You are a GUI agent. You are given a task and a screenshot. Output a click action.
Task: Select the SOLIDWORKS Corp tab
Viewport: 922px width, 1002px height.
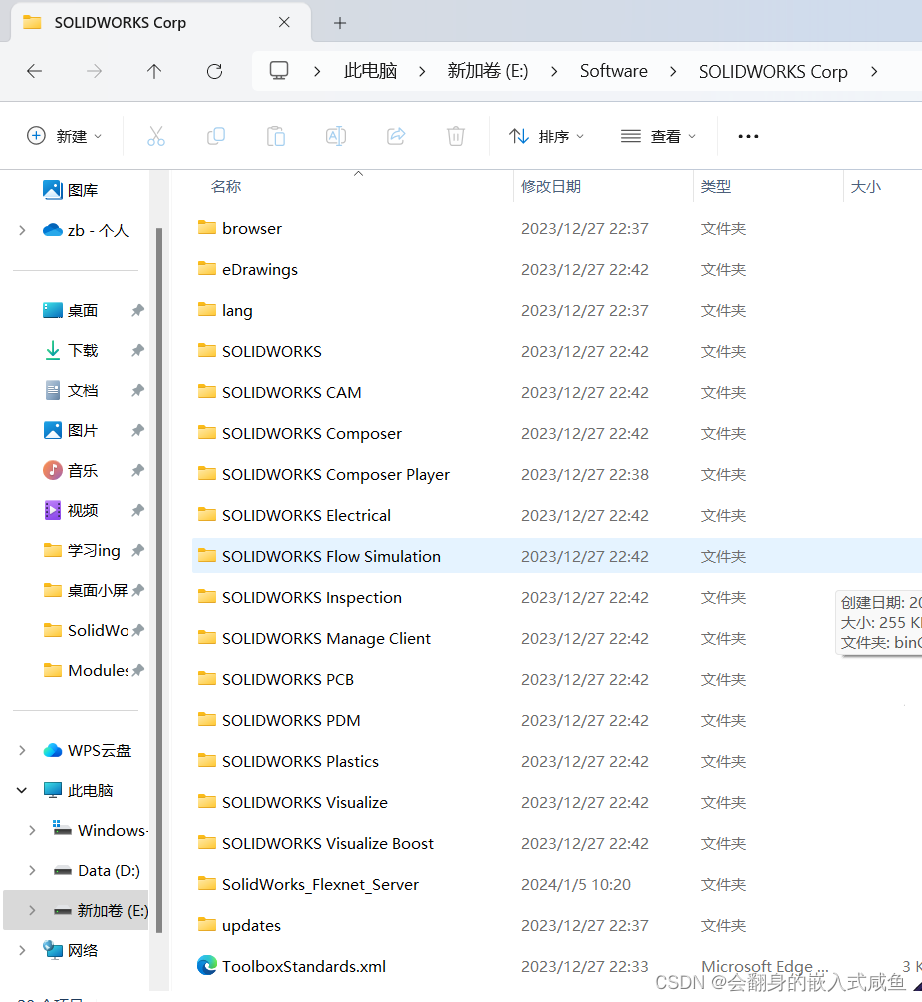(x=161, y=23)
